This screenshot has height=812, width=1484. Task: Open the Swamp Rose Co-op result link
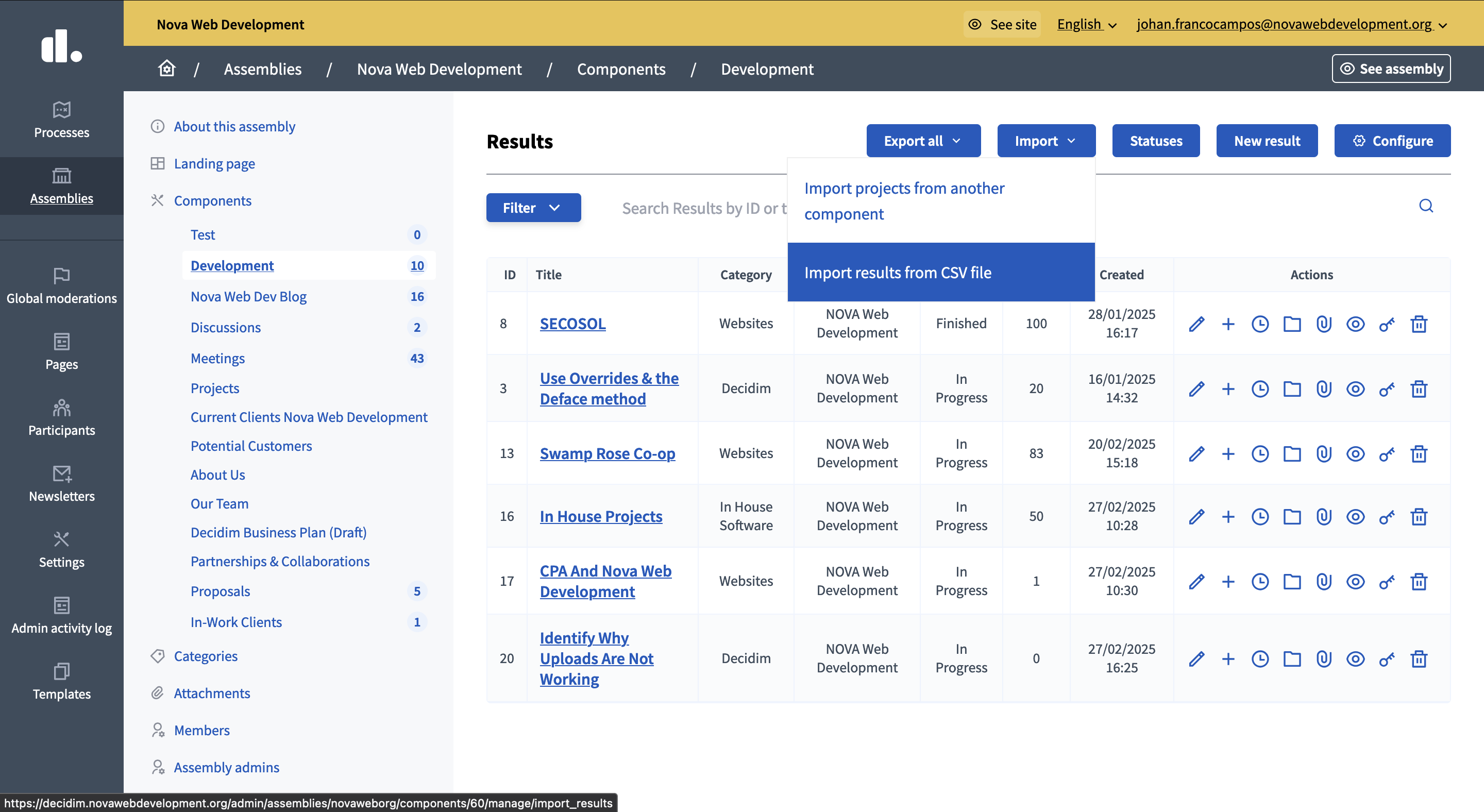(607, 454)
